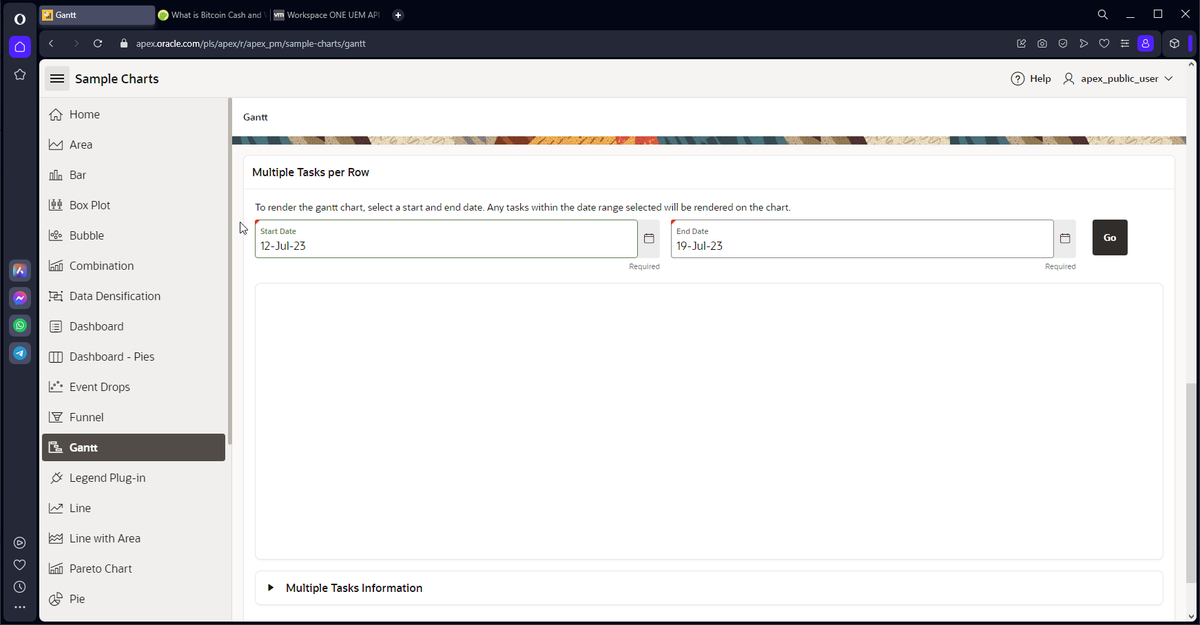1200x625 pixels.
Task: Open history clock icon in sidebar
Action: click(x=19, y=587)
